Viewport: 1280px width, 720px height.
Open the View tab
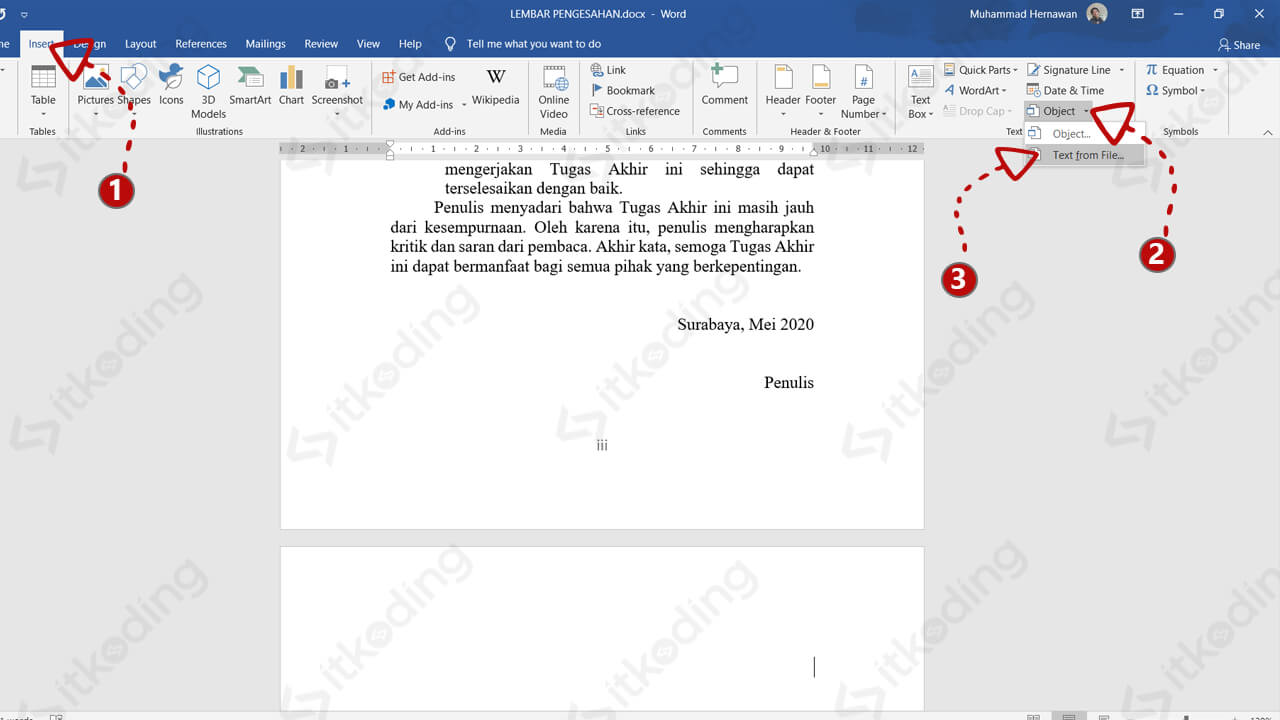368,44
